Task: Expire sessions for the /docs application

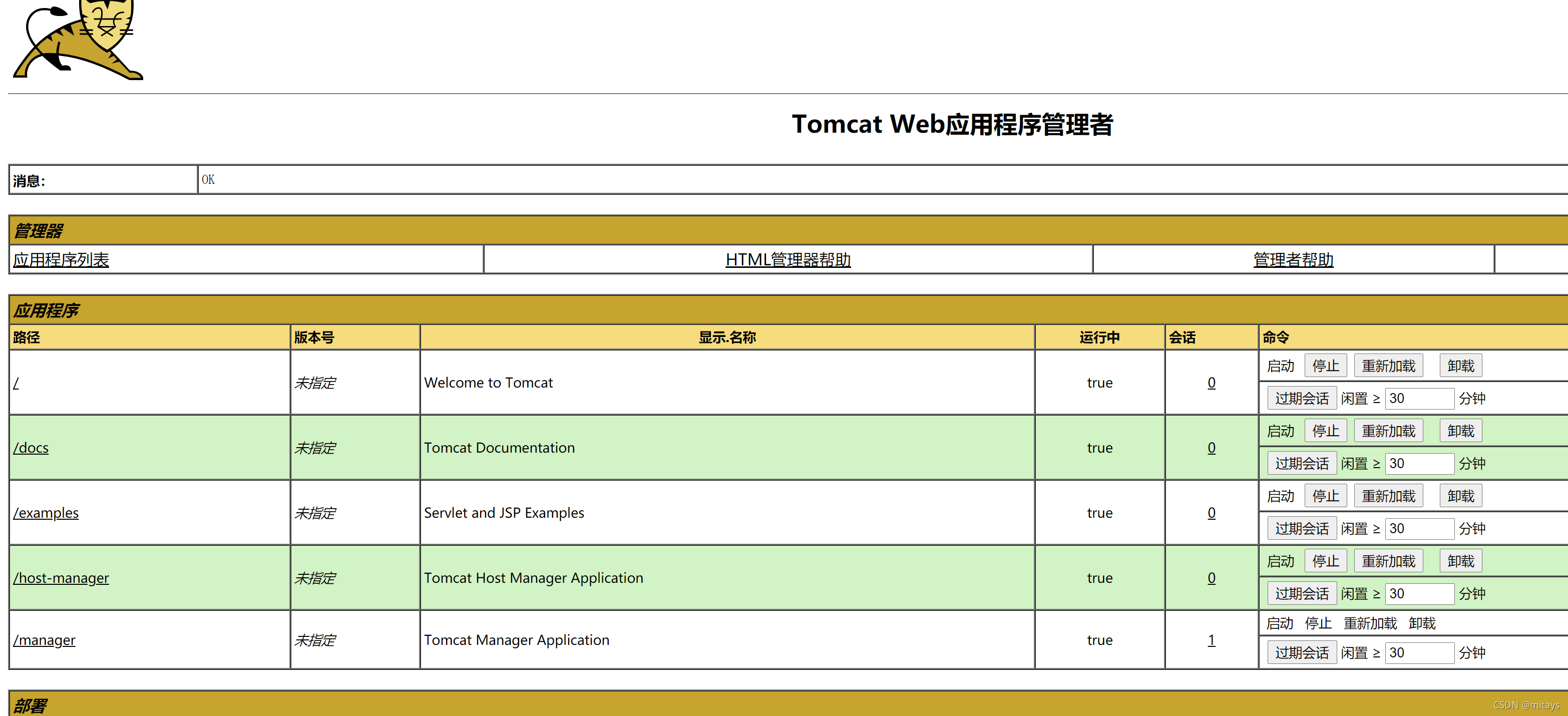Action: click(1301, 464)
